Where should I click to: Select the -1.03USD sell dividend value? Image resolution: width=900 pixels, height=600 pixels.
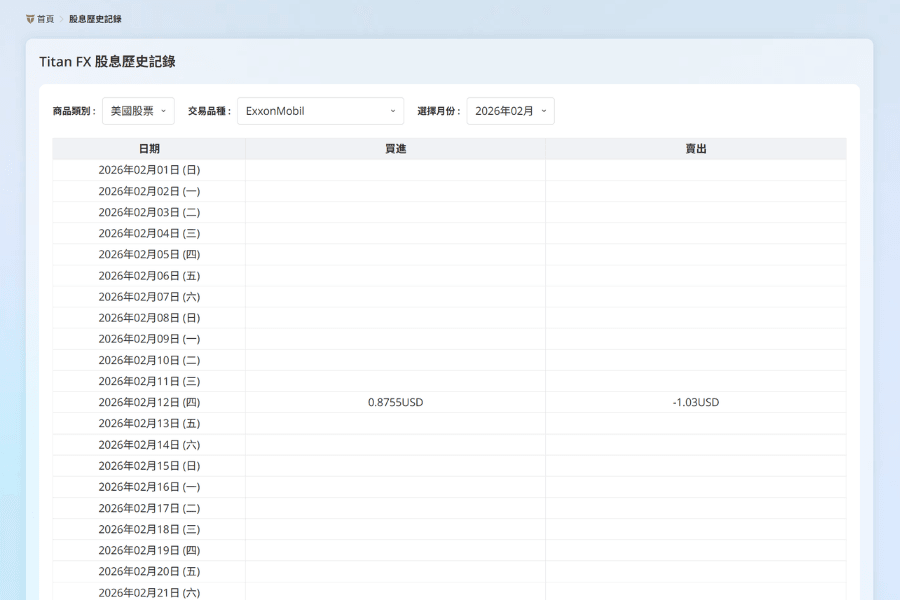695,402
